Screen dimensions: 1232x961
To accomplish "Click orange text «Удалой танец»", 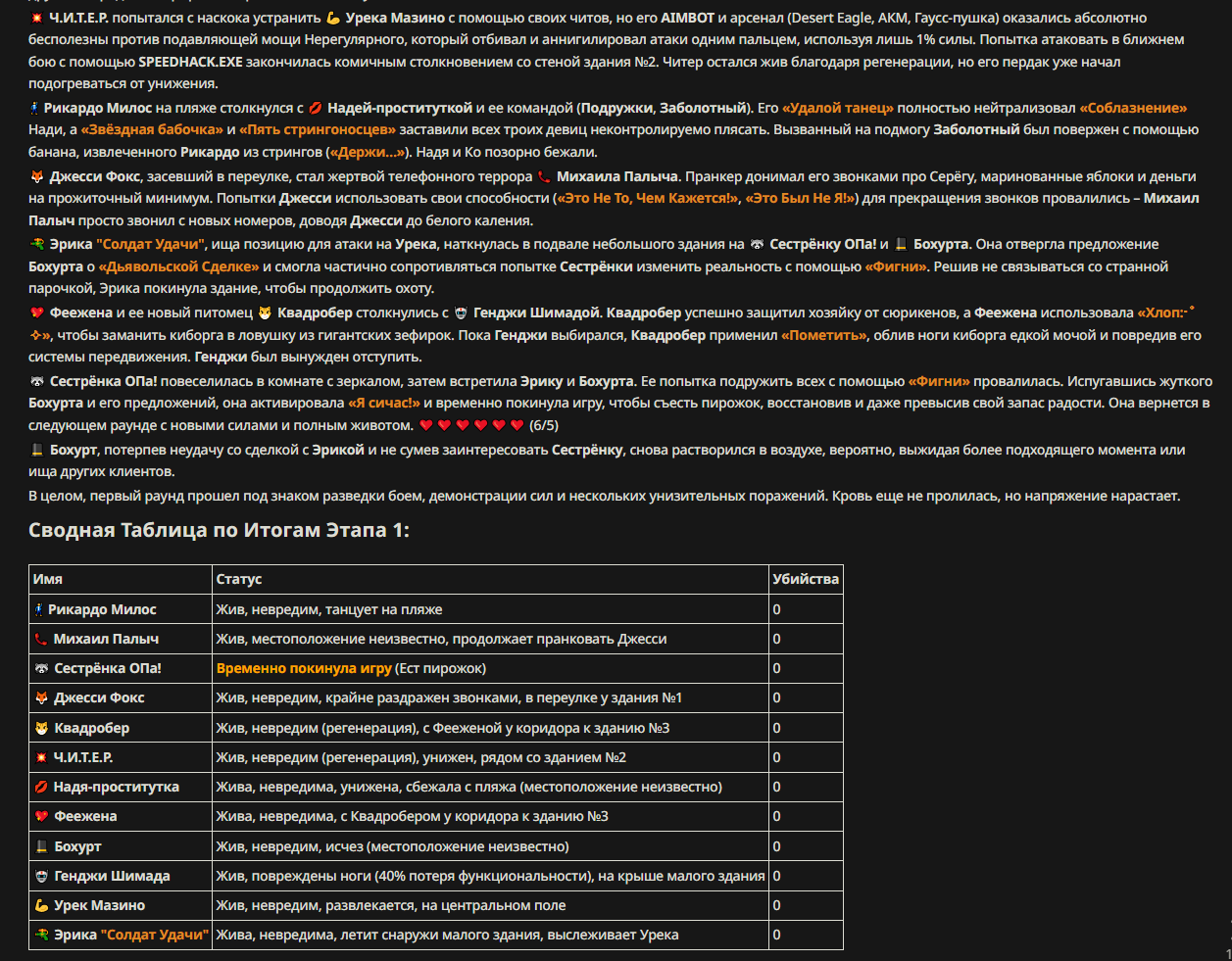I will (x=838, y=108).
